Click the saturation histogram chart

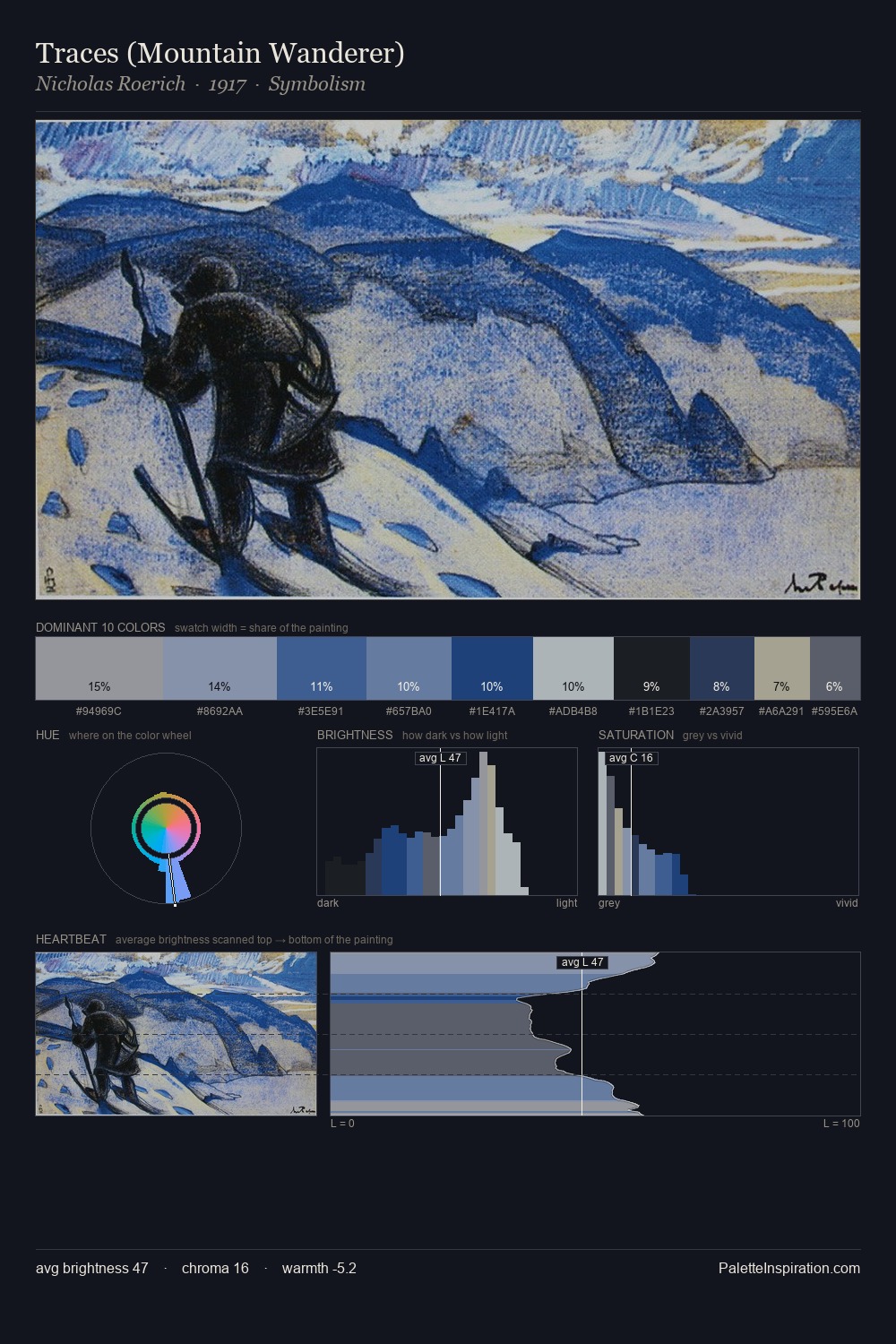728,822
